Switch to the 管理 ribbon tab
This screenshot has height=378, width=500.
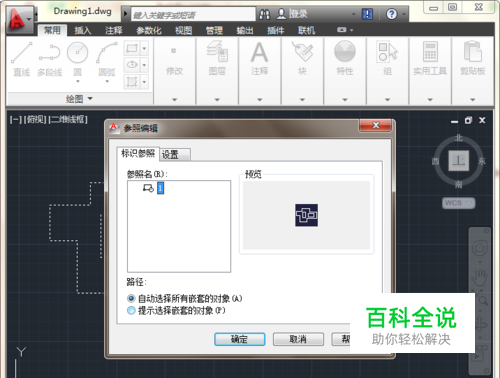pos(214,31)
